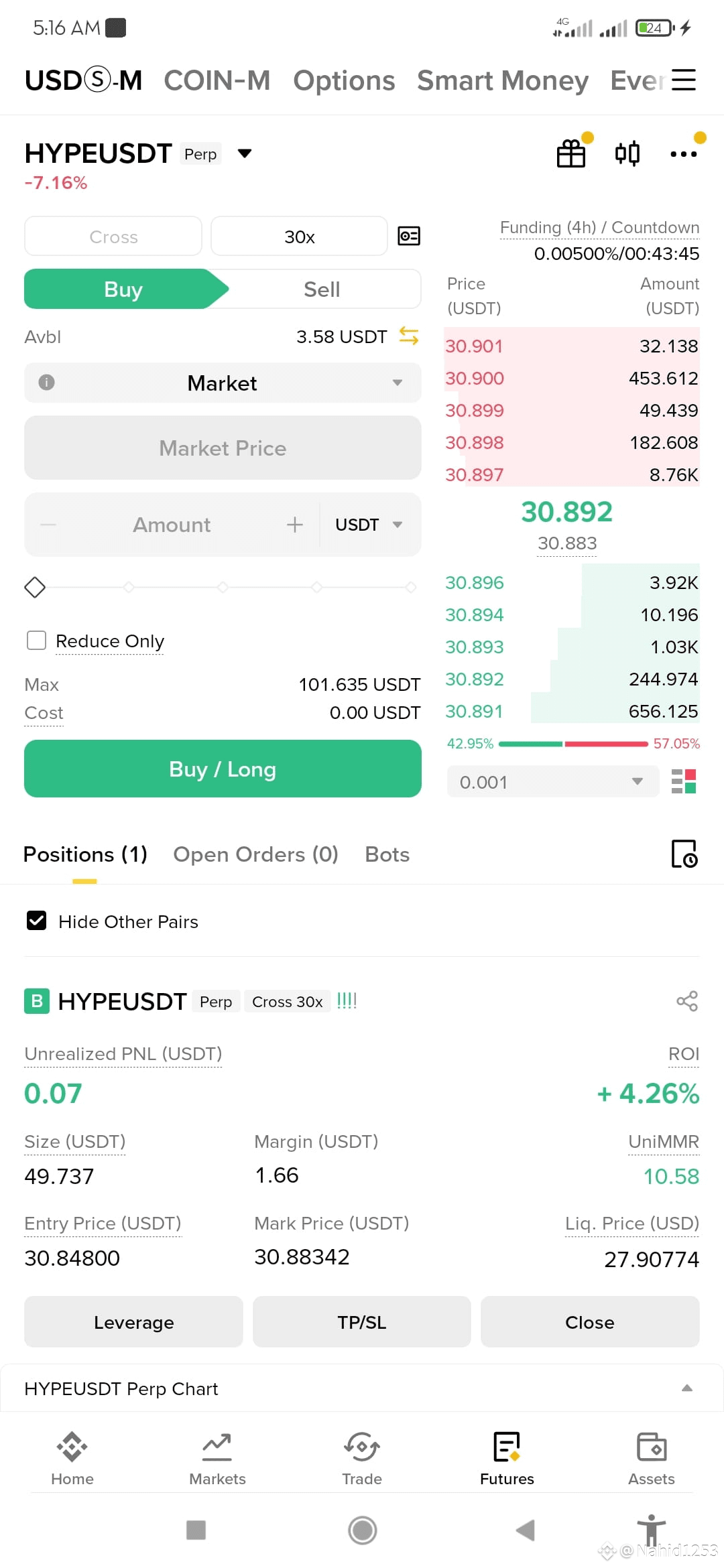Tap the Android recent apps square
The height and width of the screenshot is (1568, 724).
[196, 1530]
